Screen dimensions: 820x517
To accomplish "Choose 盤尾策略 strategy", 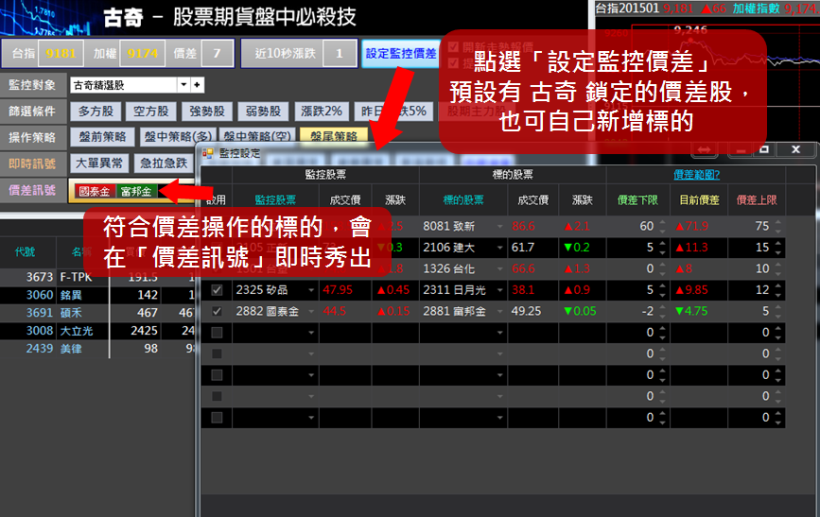I will (x=334, y=137).
